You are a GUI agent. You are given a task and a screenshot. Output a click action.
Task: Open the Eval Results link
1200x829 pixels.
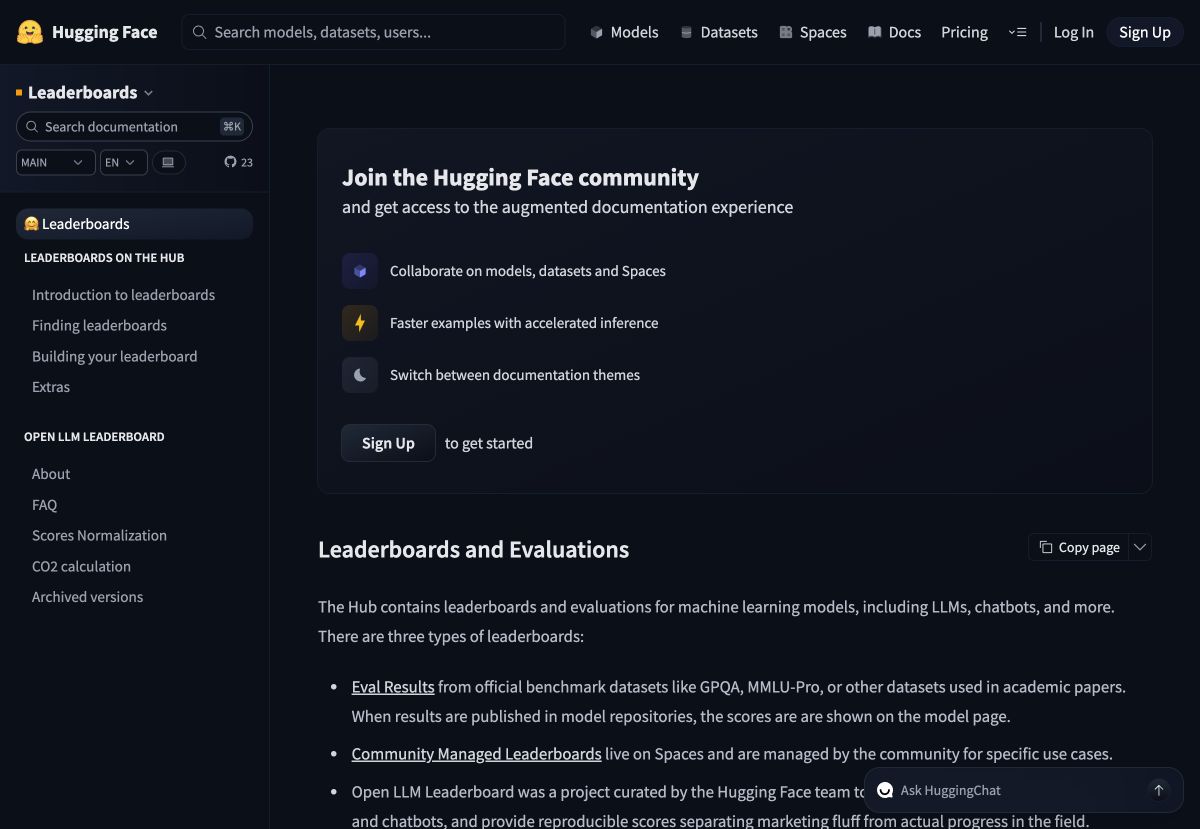[x=393, y=687]
